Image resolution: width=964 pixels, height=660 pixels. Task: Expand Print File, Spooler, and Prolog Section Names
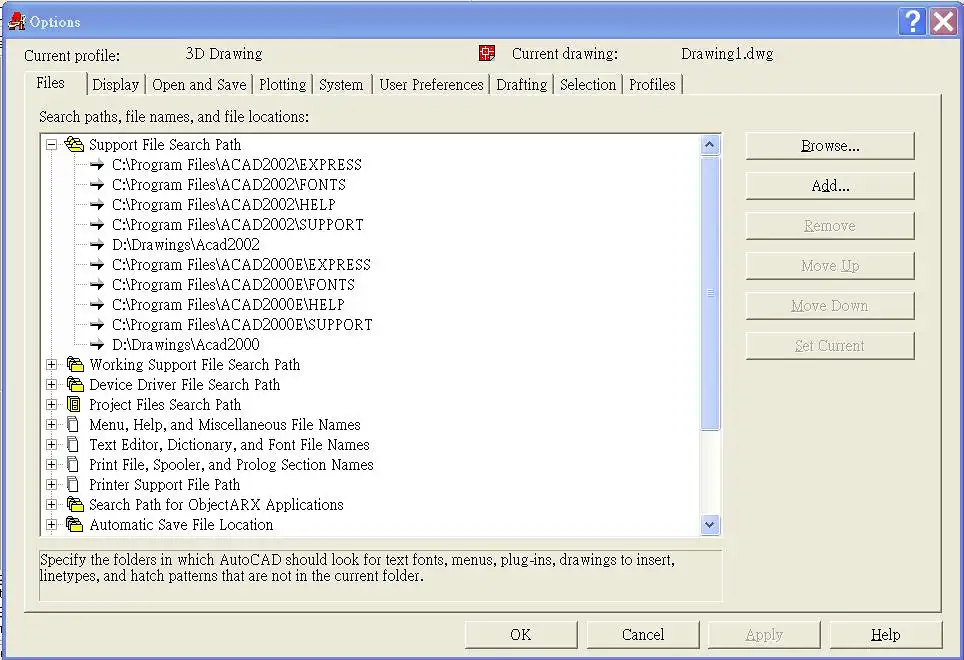click(x=52, y=465)
